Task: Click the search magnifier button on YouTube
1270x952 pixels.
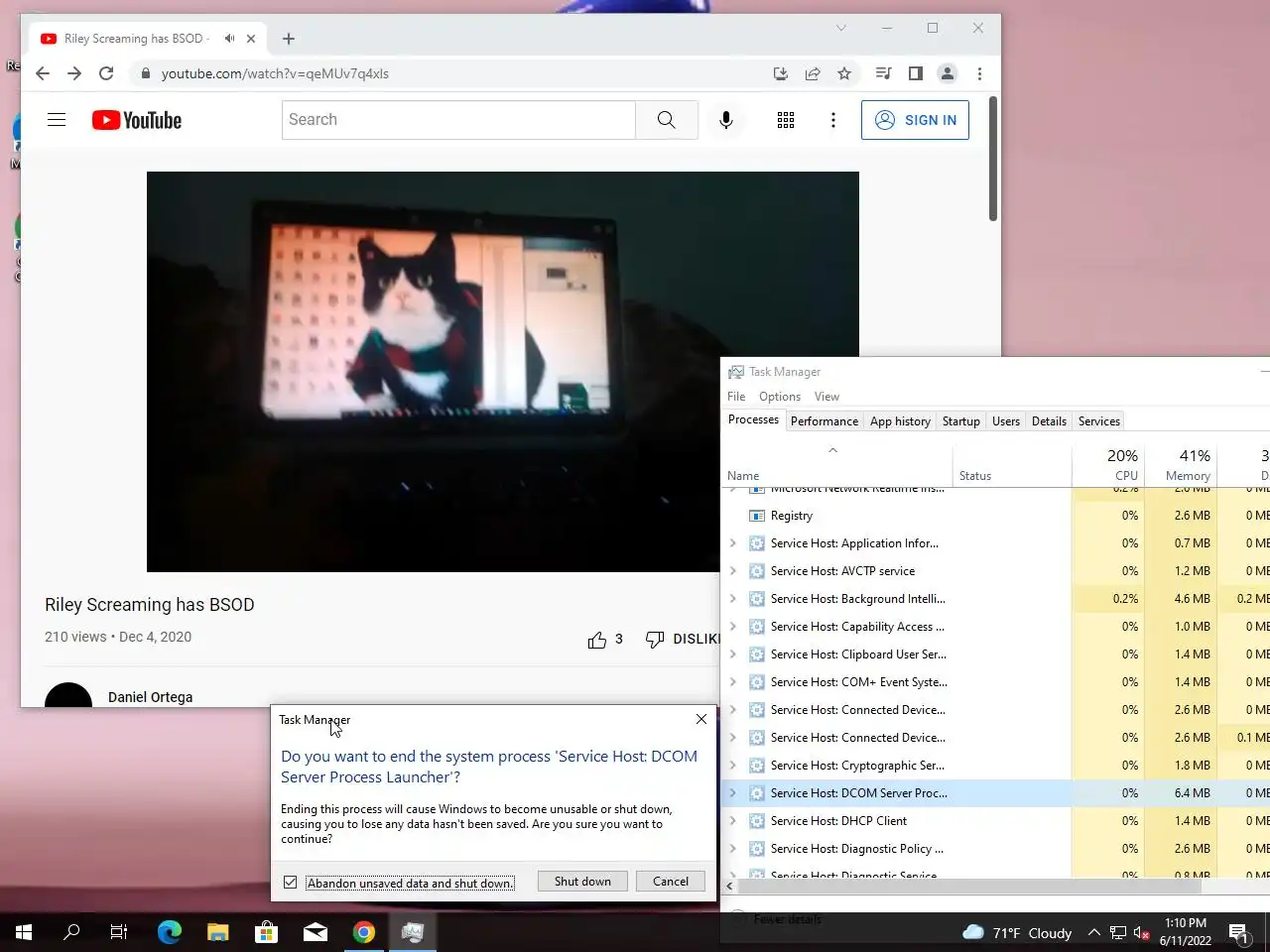Action: pyautogui.click(x=667, y=120)
